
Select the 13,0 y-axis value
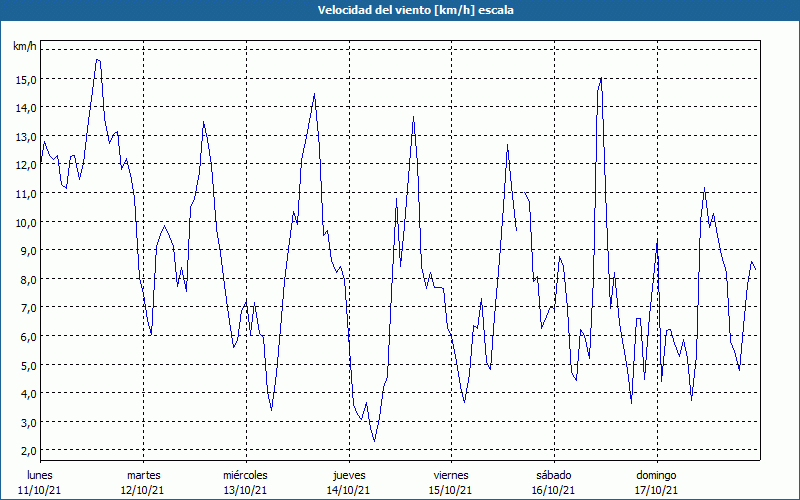[27, 137]
